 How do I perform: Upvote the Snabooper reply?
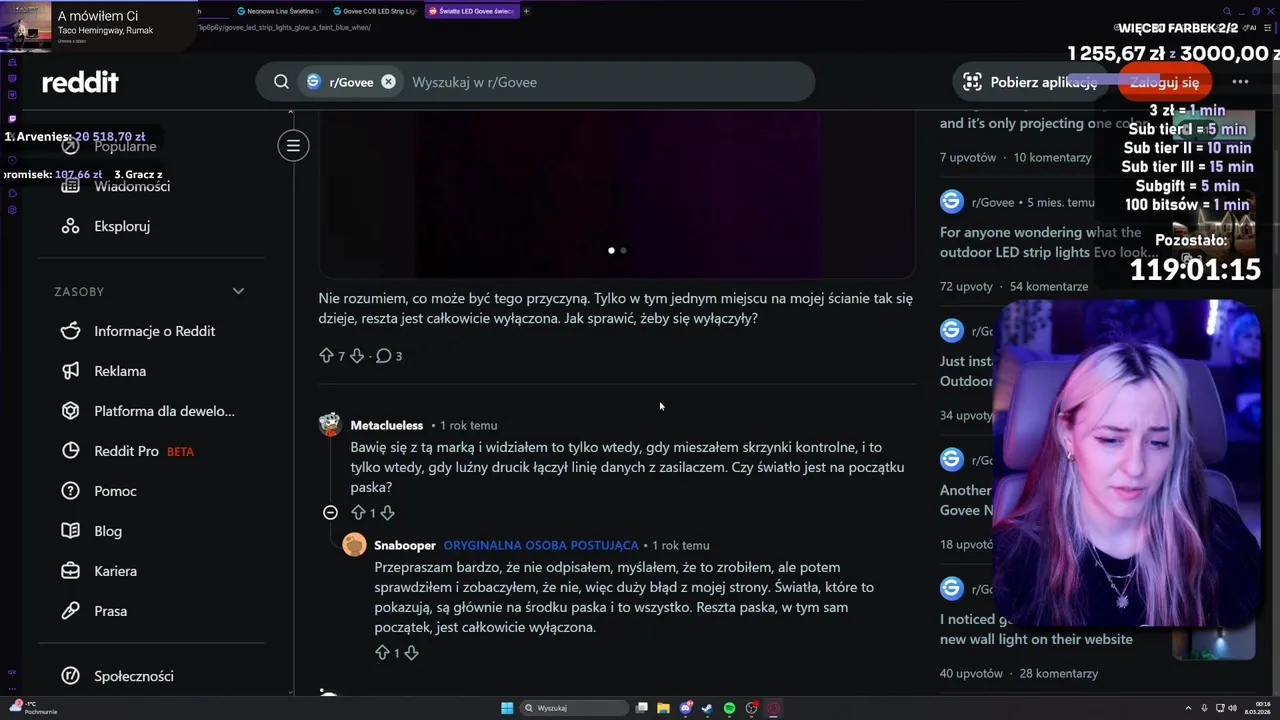tap(382, 653)
